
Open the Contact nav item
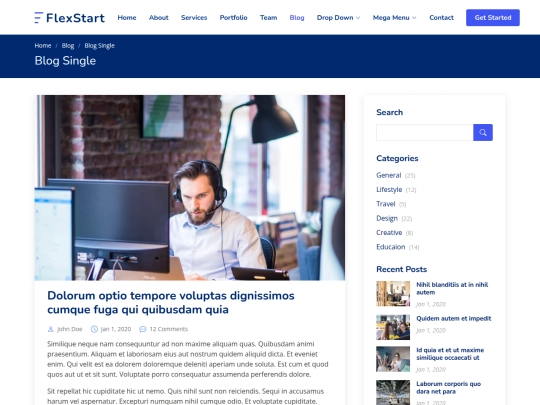441,18
